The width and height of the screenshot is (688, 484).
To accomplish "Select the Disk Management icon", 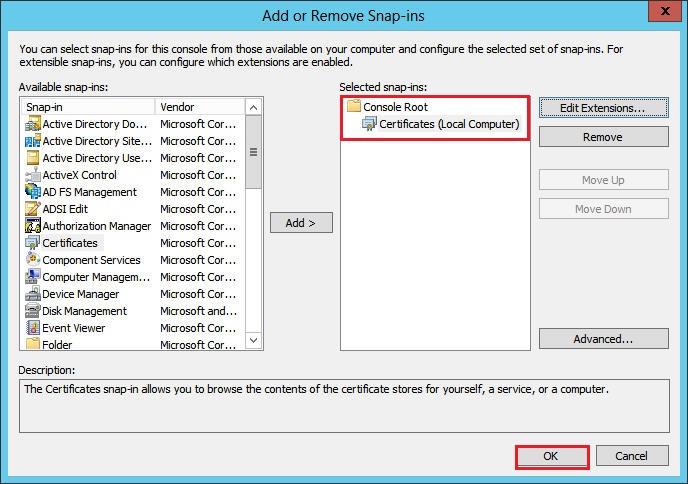I will click(x=33, y=311).
